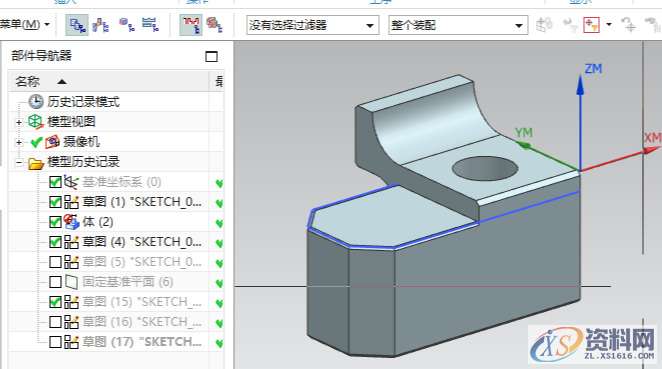Click the red snap point icon
662x369 pixels.
(x=591, y=25)
